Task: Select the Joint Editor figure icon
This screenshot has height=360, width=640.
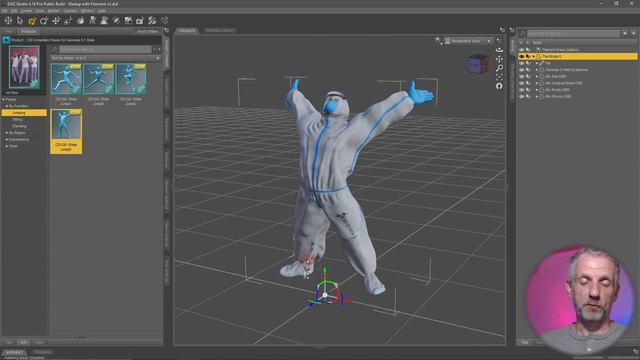Action: point(92,20)
